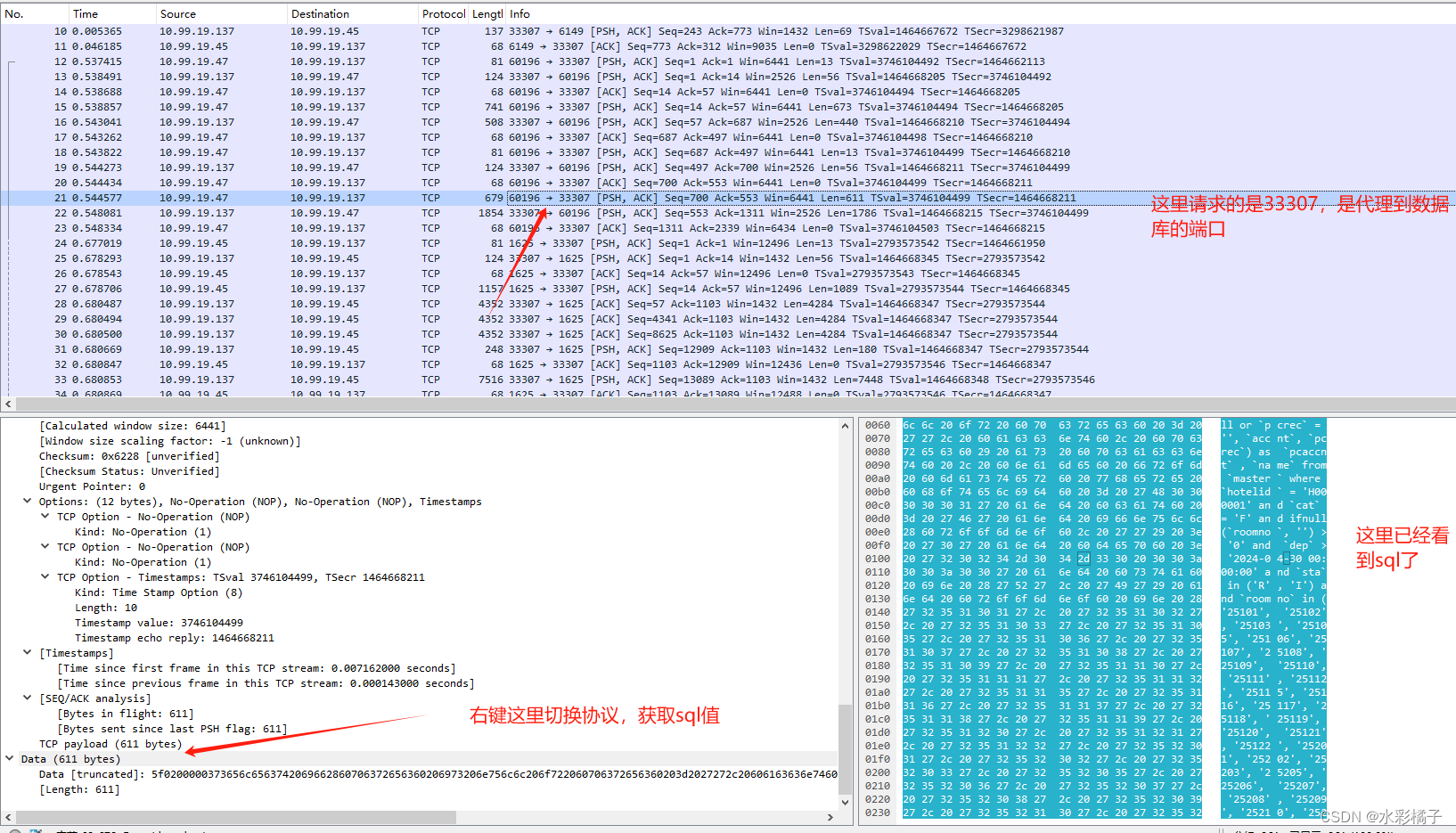Select packet number 16 with length 508
Screen dimensions: 1456x833
[x=728, y=122]
